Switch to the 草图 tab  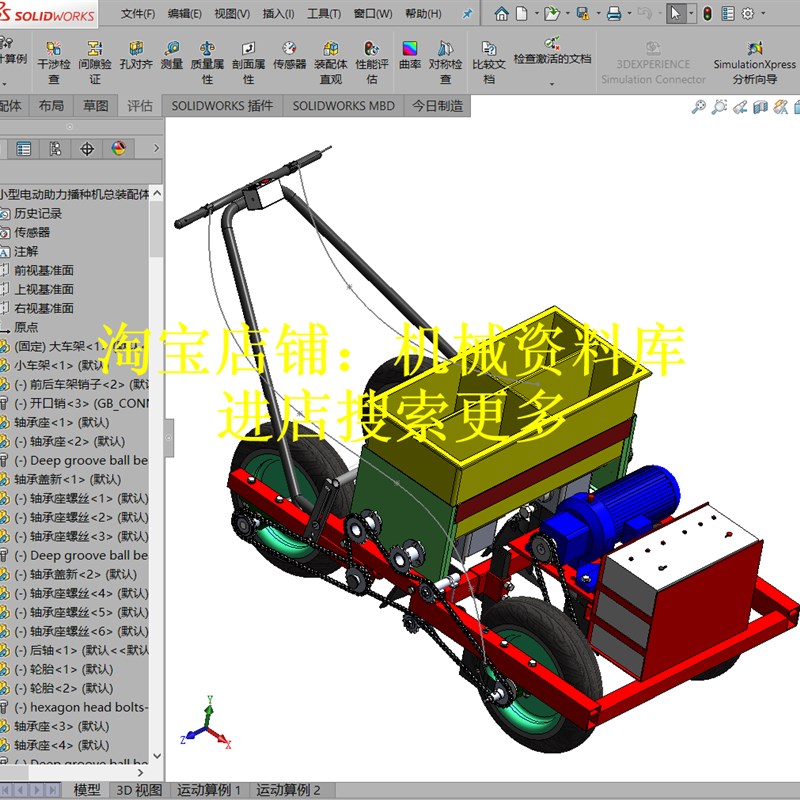tap(95, 106)
